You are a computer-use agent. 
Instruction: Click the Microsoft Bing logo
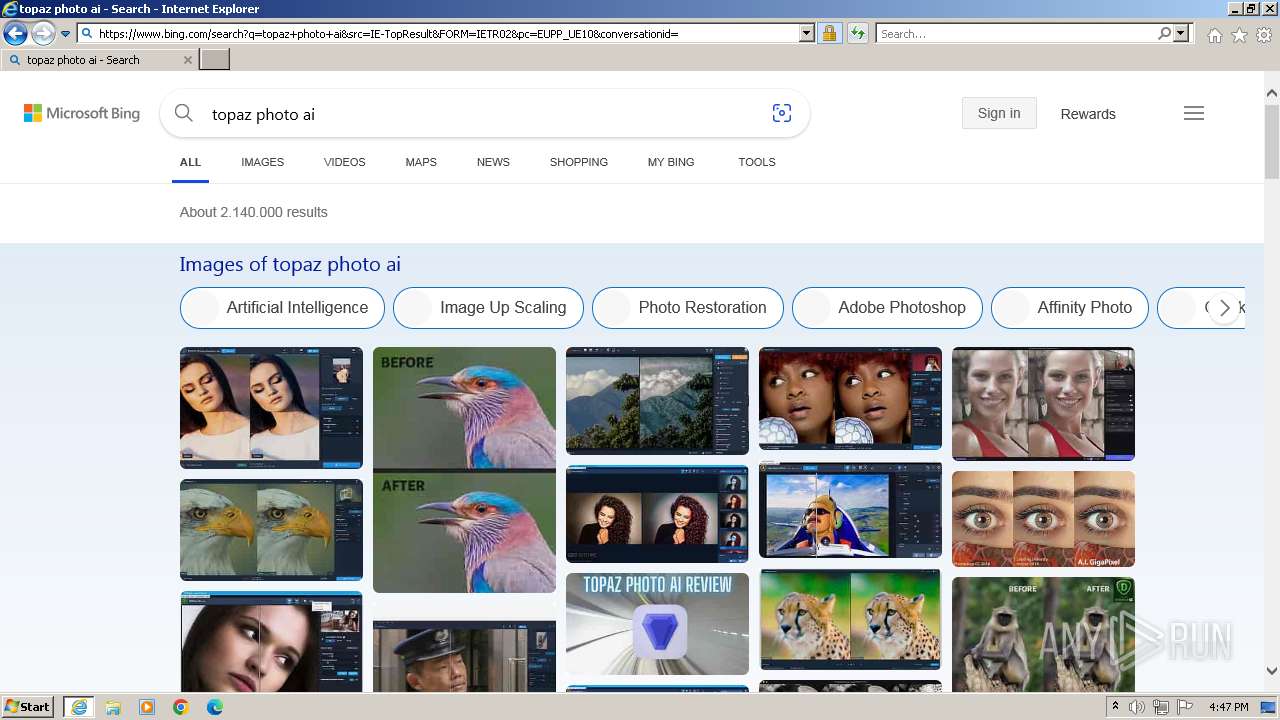82,114
